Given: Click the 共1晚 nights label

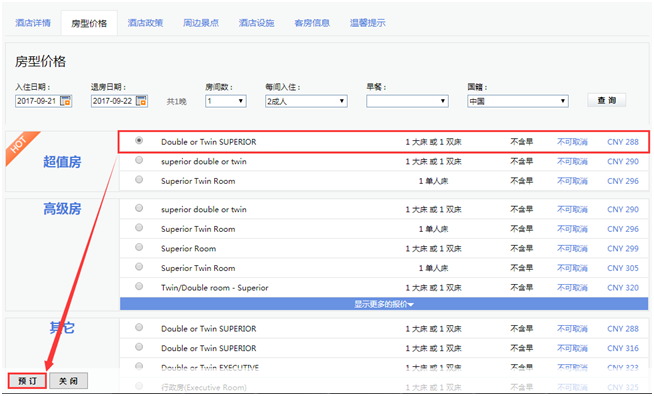Looking at the screenshot, I should [x=176, y=101].
